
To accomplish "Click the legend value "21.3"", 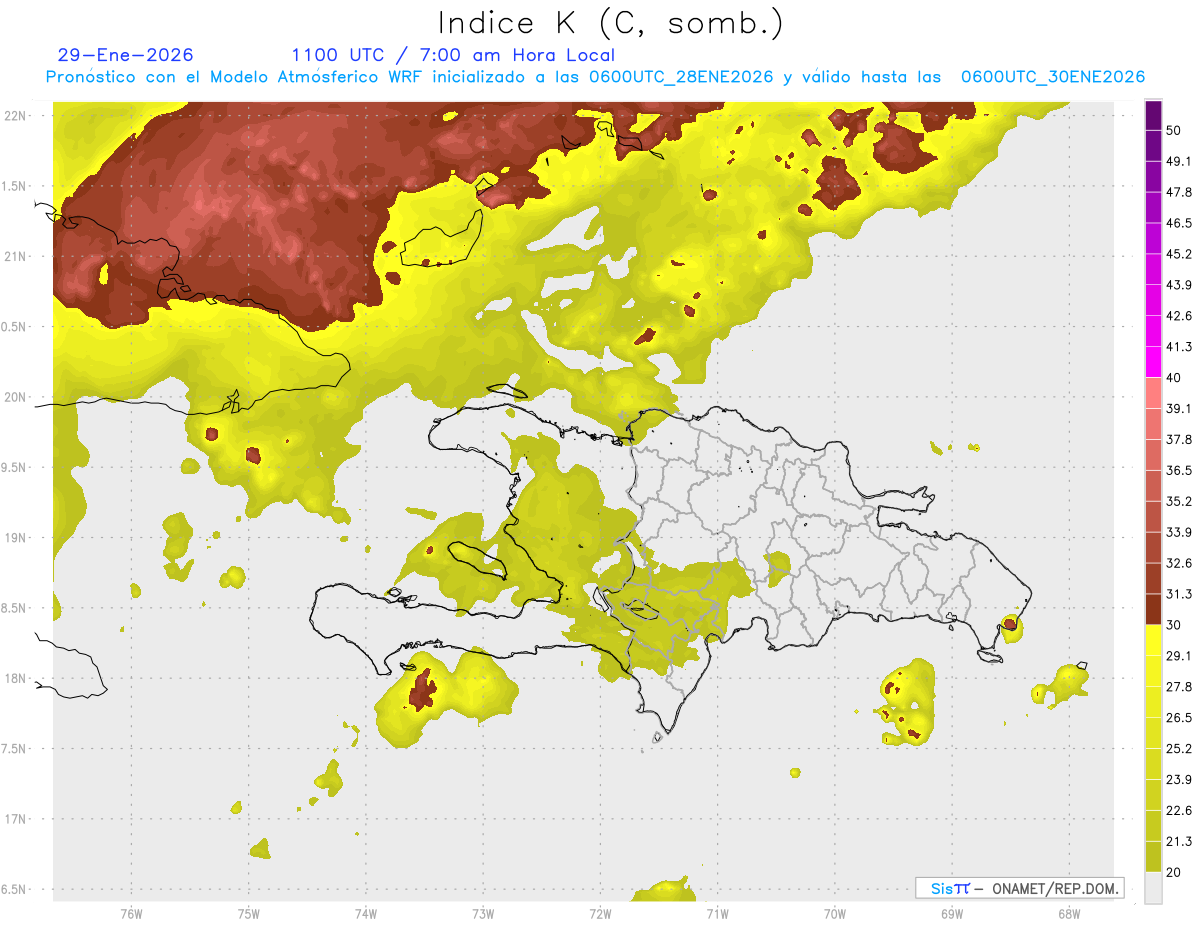I will (1178, 842).
